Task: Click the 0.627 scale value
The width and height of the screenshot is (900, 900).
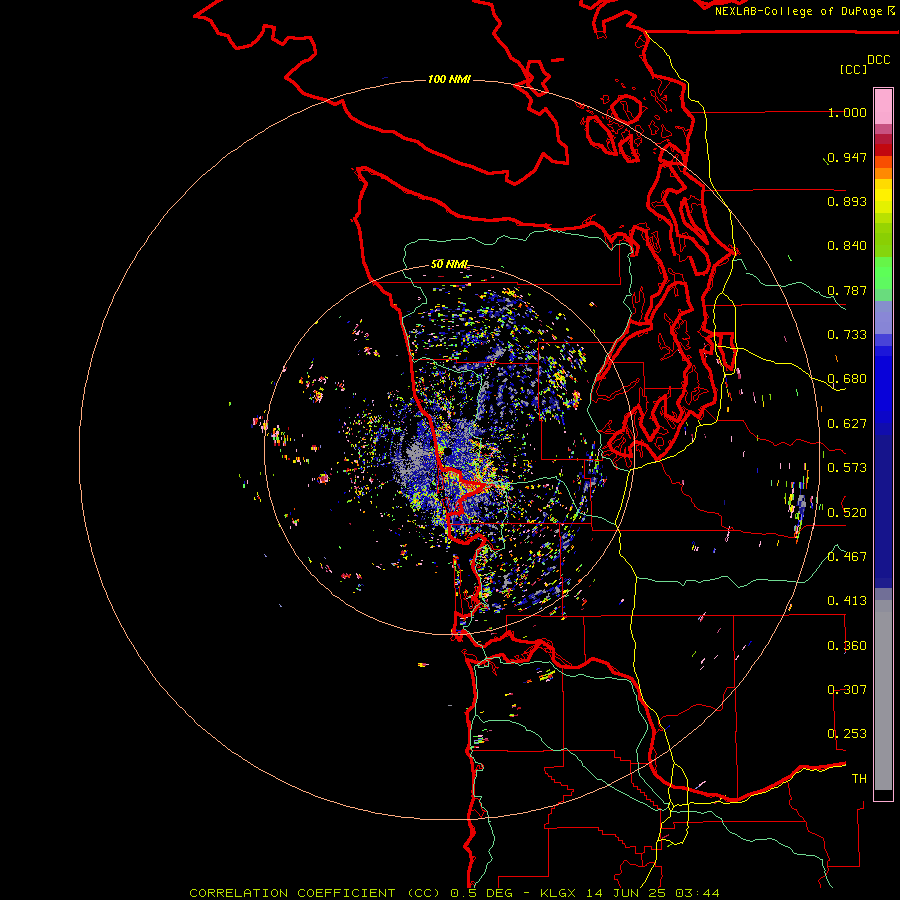Action: click(847, 424)
